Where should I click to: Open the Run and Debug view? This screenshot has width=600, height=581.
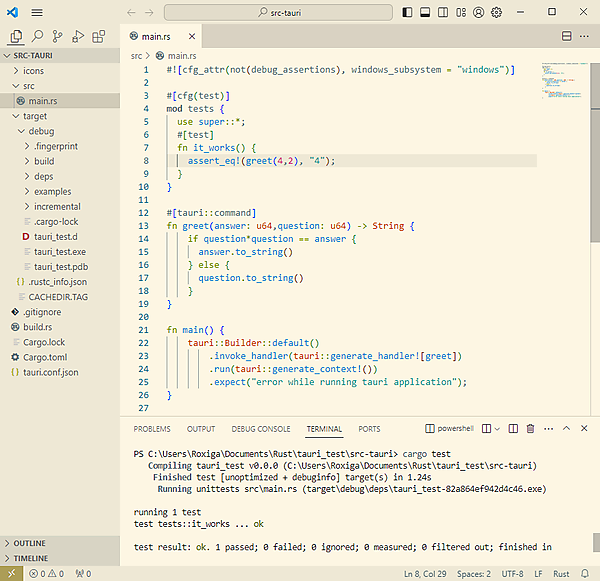(x=78, y=36)
